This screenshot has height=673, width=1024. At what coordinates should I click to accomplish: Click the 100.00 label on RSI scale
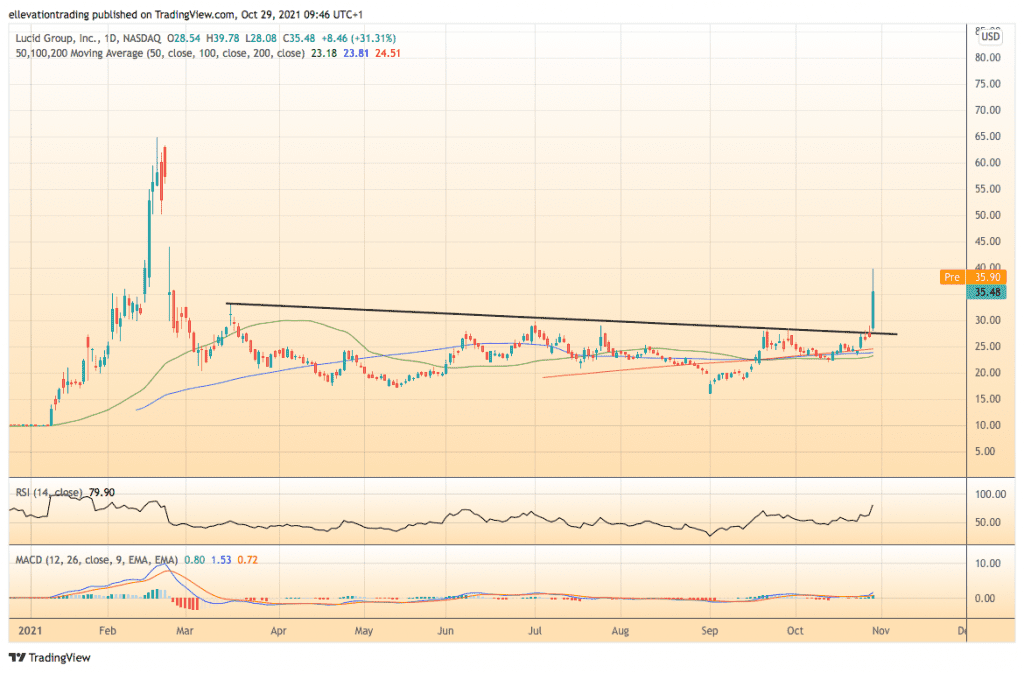(990, 494)
